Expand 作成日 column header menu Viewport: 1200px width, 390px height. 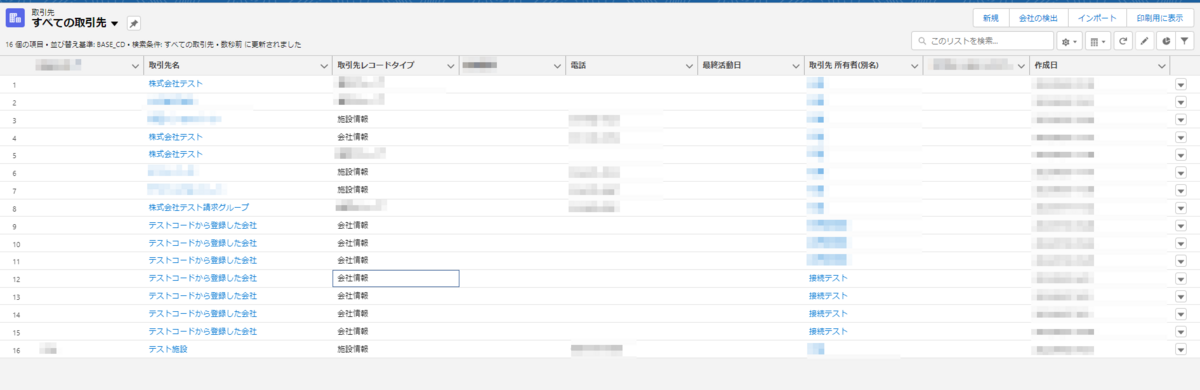click(1162, 65)
